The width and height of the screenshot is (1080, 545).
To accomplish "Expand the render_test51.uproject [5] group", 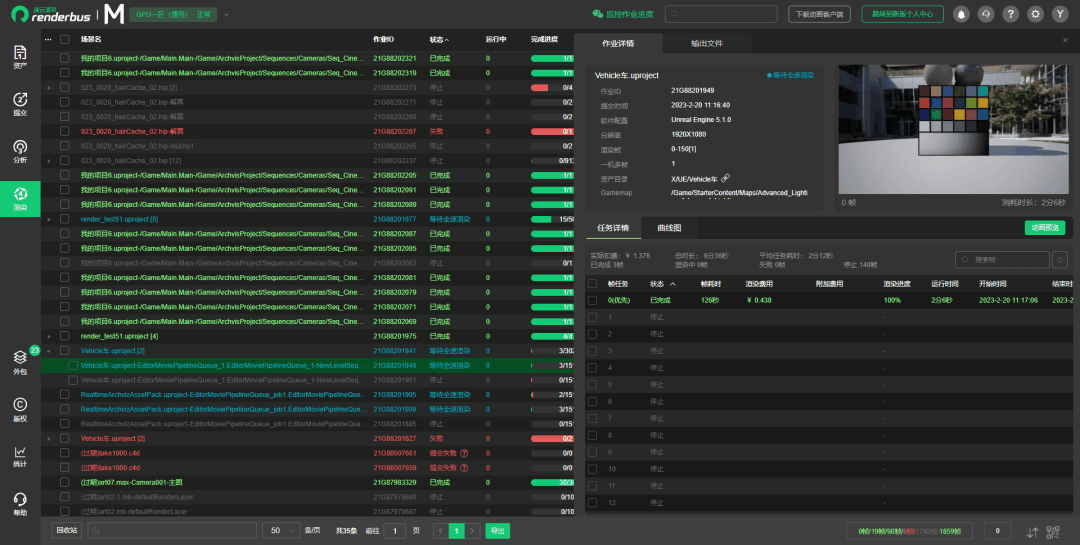I will [x=49, y=219].
